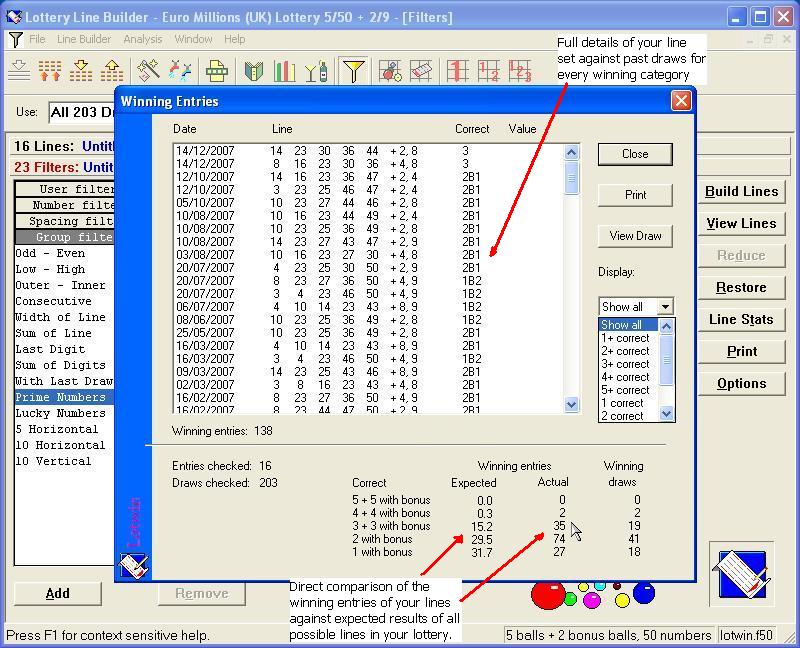Open the Display 'Show all' dropdown
The height and width of the screenshot is (648, 800).
click(665, 307)
